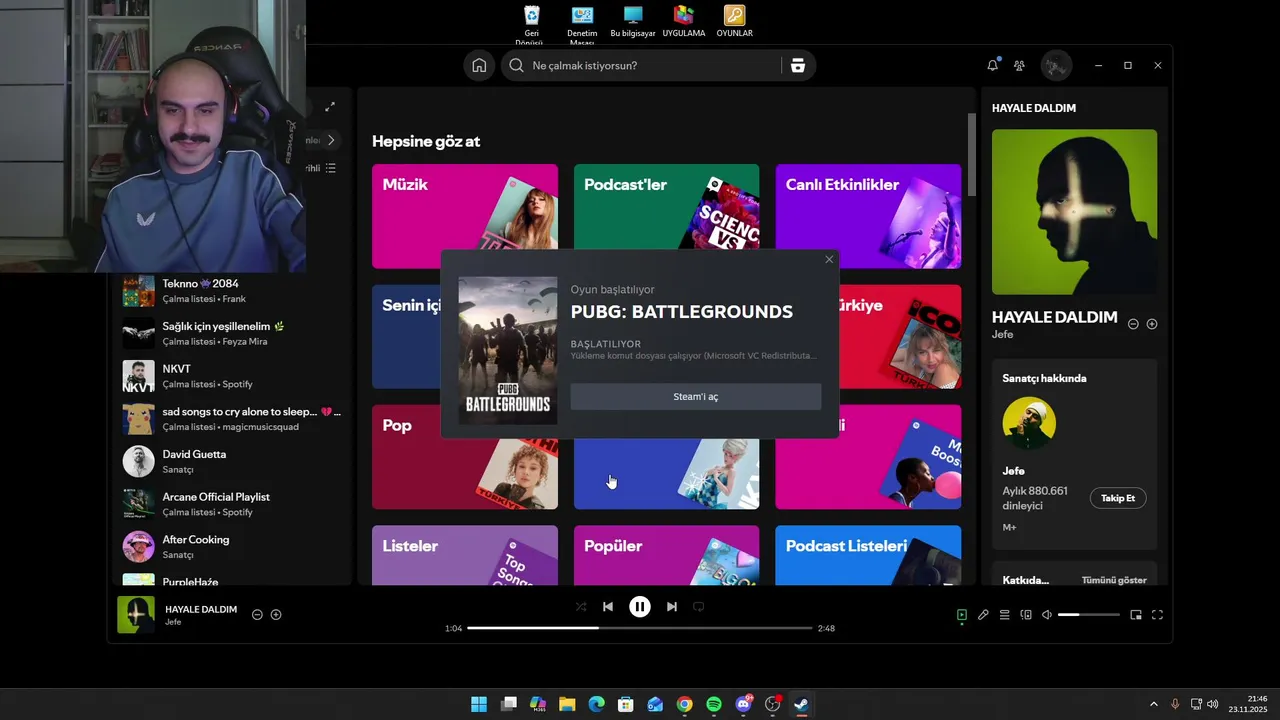Open the profile avatar menu
The height and width of the screenshot is (720, 1280).
1056,65
